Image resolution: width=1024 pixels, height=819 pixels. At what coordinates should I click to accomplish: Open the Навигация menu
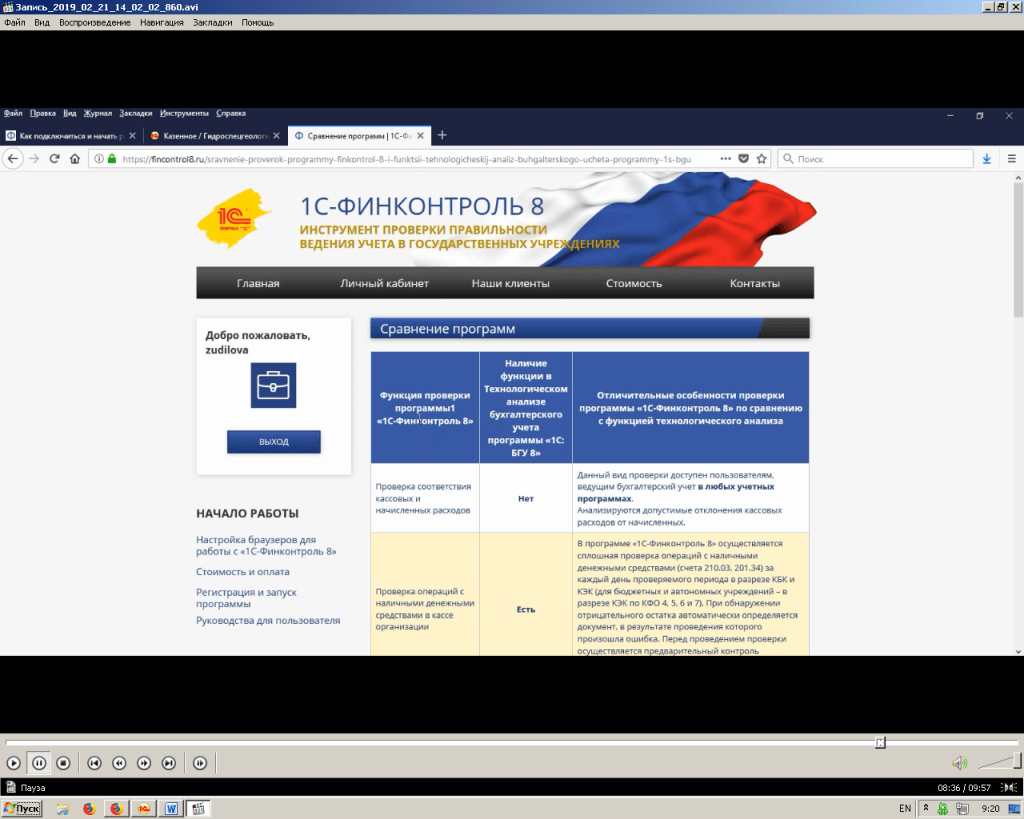161,22
